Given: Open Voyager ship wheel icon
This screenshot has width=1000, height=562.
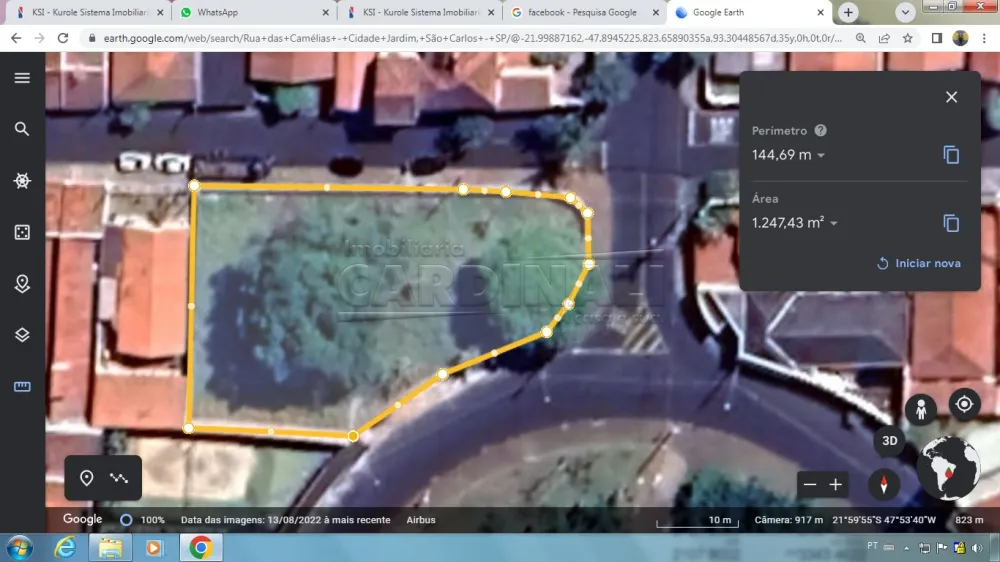Looking at the screenshot, I should coord(22,181).
